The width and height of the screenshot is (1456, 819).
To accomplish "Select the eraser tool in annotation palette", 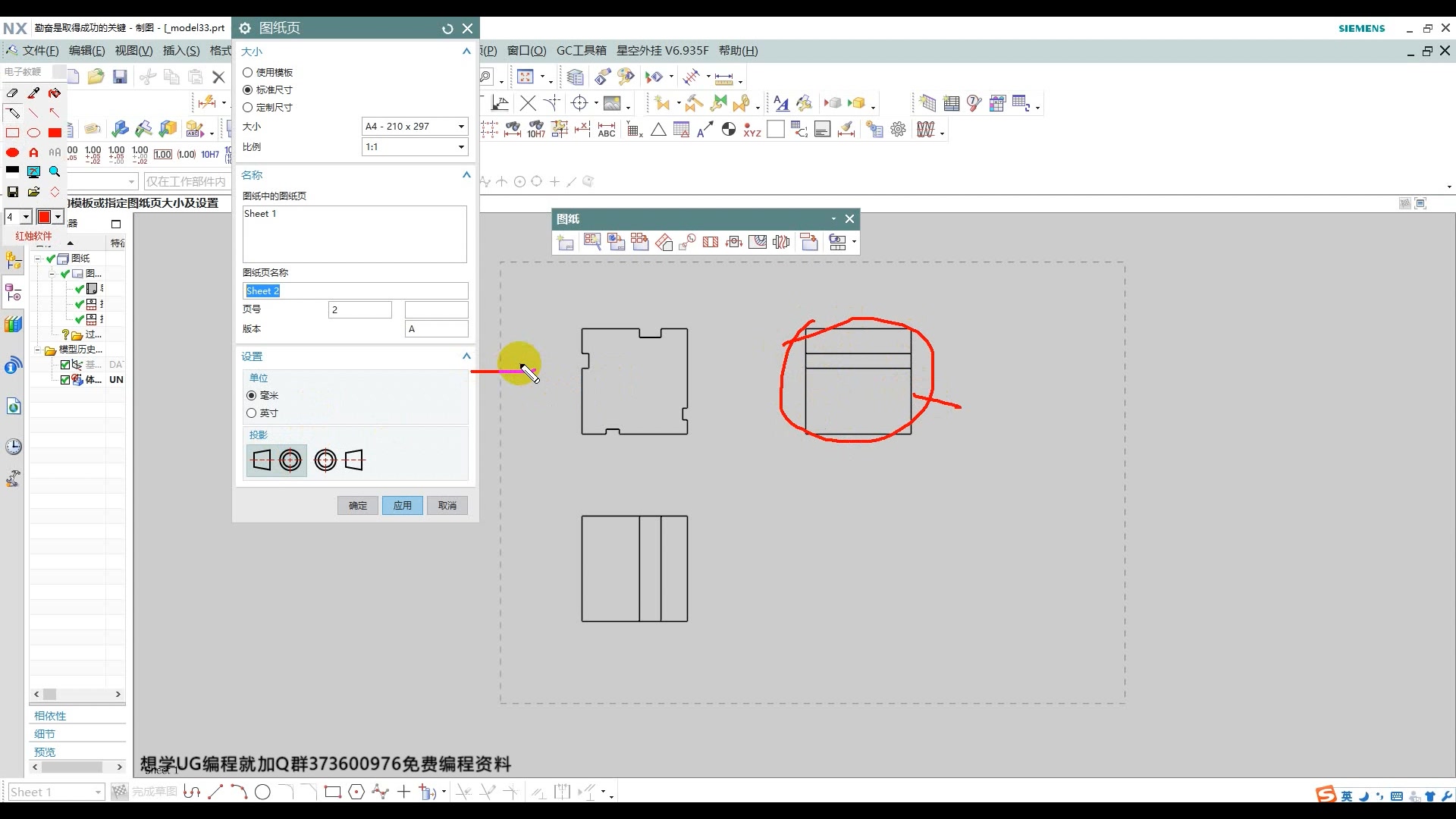I will pyautogui.click(x=12, y=93).
